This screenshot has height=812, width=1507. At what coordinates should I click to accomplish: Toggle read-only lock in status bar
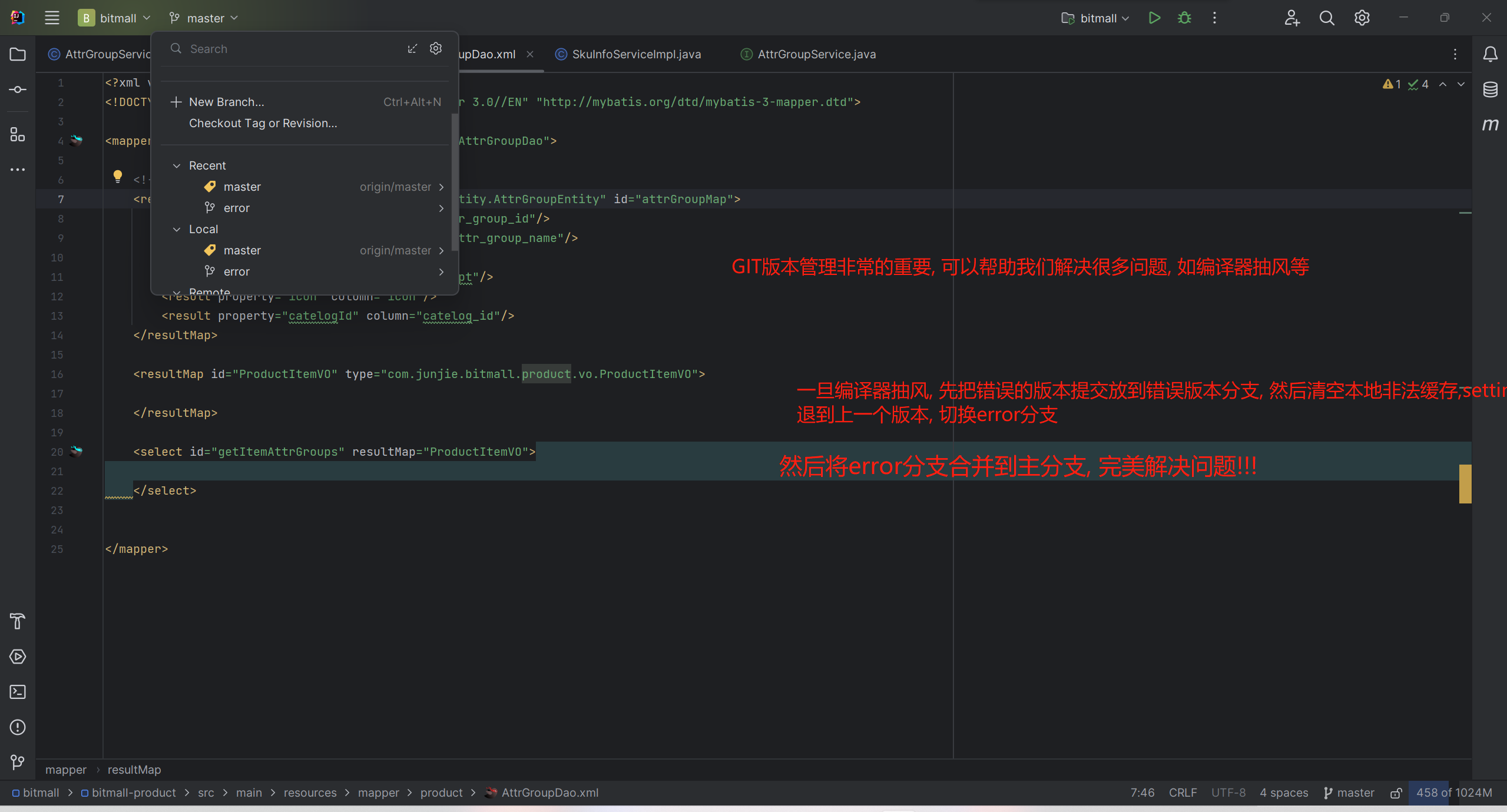click(1396, 793)
